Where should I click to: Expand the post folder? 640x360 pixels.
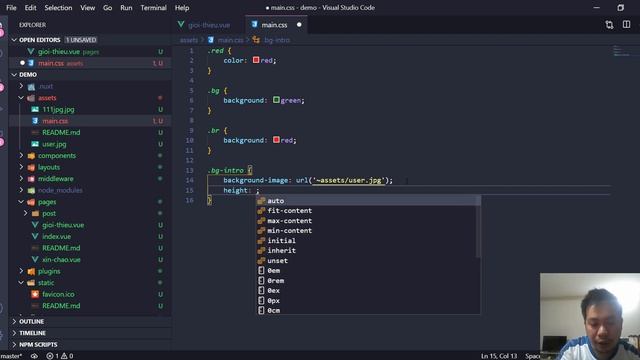coord(26,213)
